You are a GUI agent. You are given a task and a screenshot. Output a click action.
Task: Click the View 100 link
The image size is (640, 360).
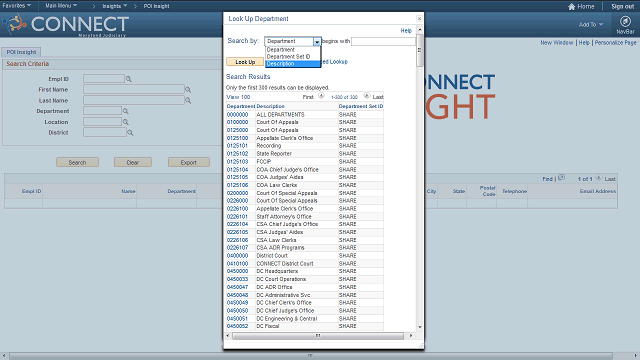click(x=238, y=97)
